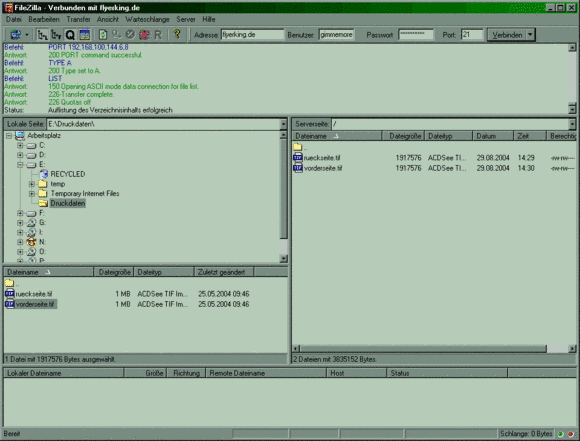
Task: Select vorderseite.tif in the local file list
Action: (35, 304)
